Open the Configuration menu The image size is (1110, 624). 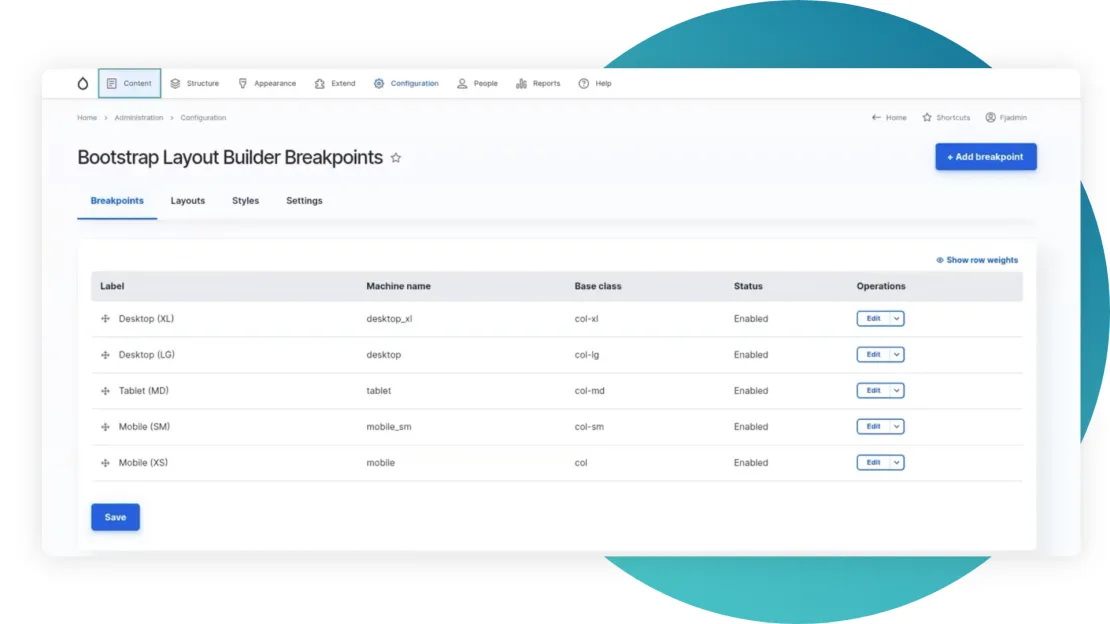click(x=406, y=84)
